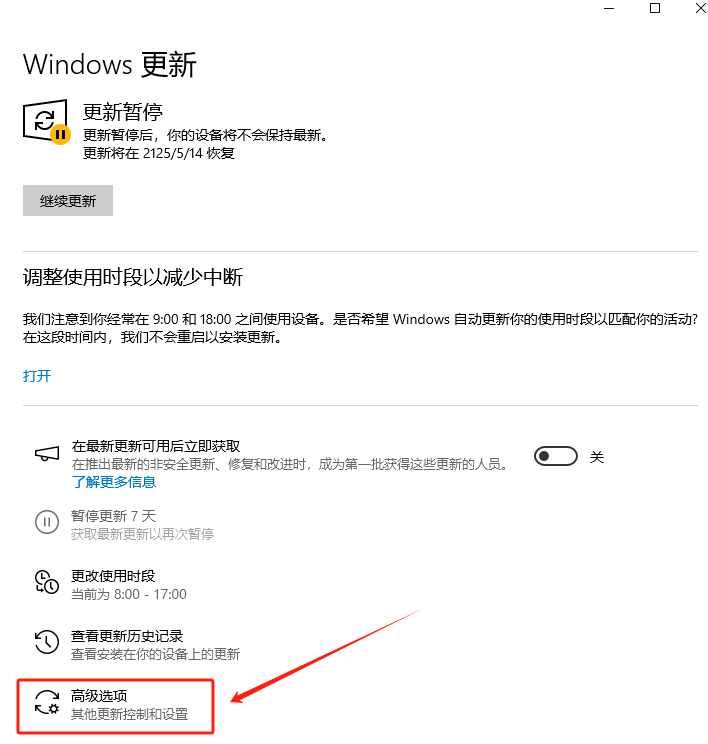Click 其他更新控制和设置 subtitle
This screenshot has height=744, width=708.
point(130,714)
